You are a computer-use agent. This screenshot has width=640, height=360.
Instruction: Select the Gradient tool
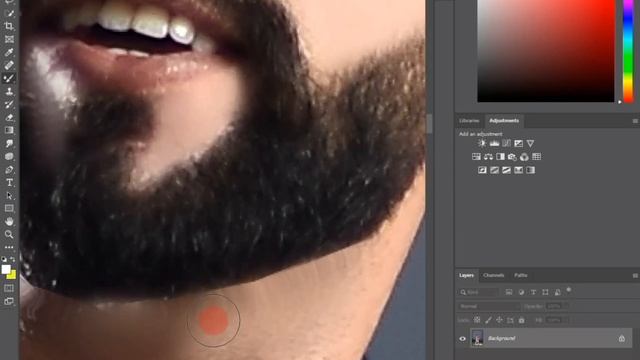click(9, 130)
